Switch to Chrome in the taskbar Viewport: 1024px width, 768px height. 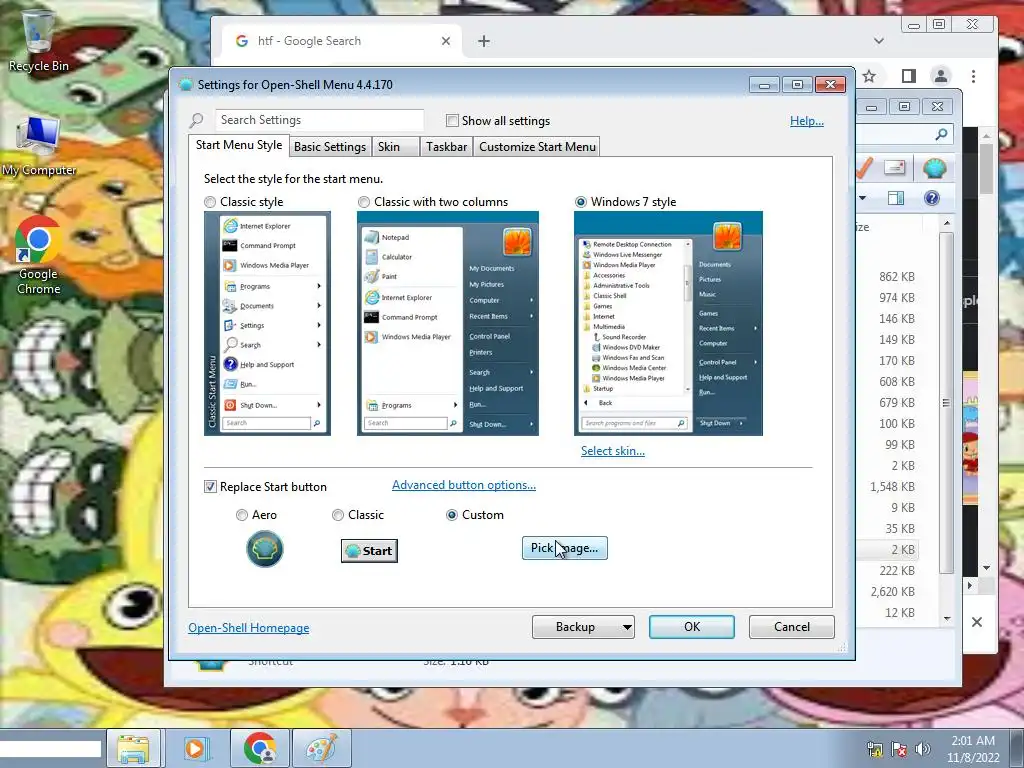click(259, 748)
